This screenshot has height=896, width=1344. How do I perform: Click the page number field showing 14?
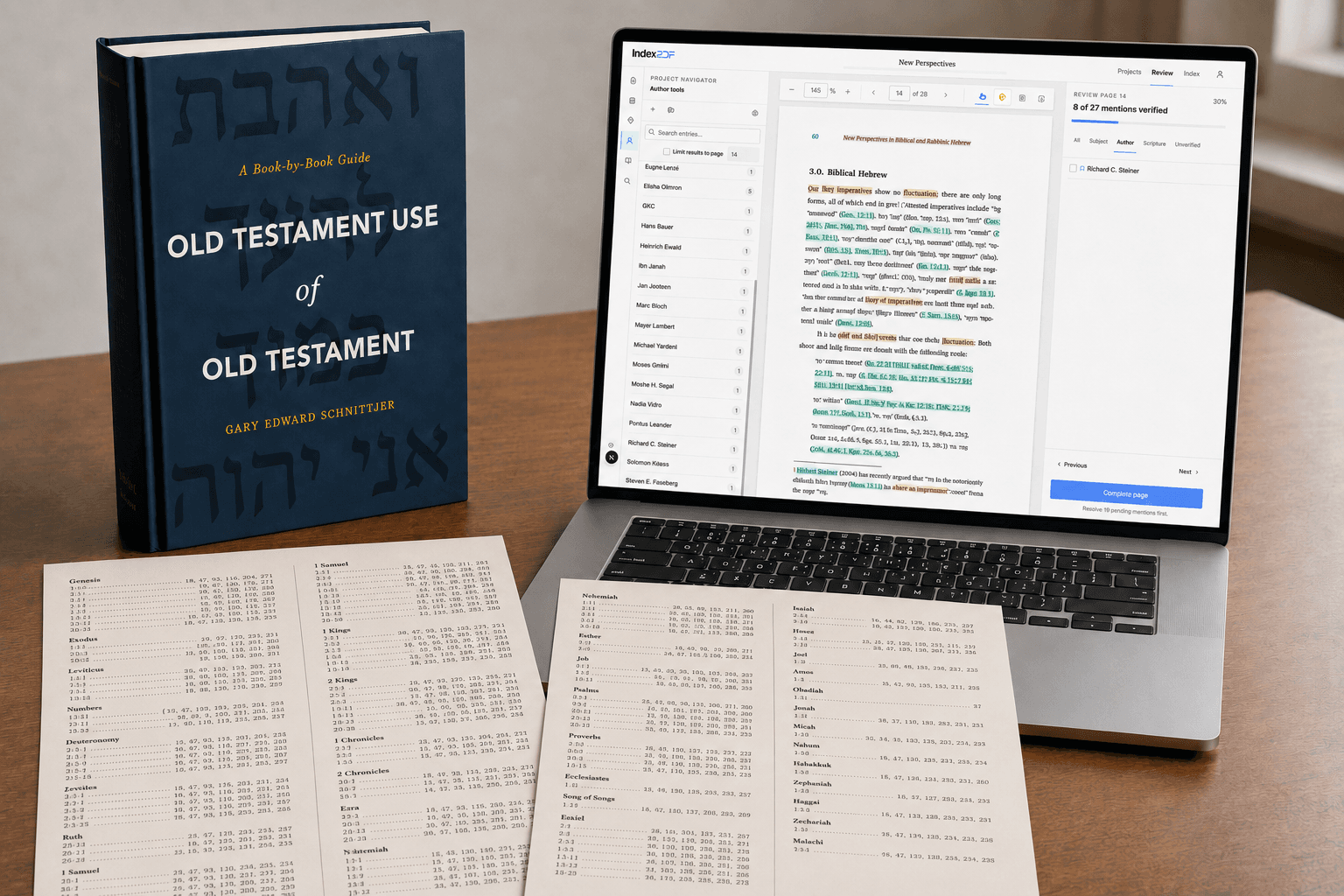coord(899,93)
